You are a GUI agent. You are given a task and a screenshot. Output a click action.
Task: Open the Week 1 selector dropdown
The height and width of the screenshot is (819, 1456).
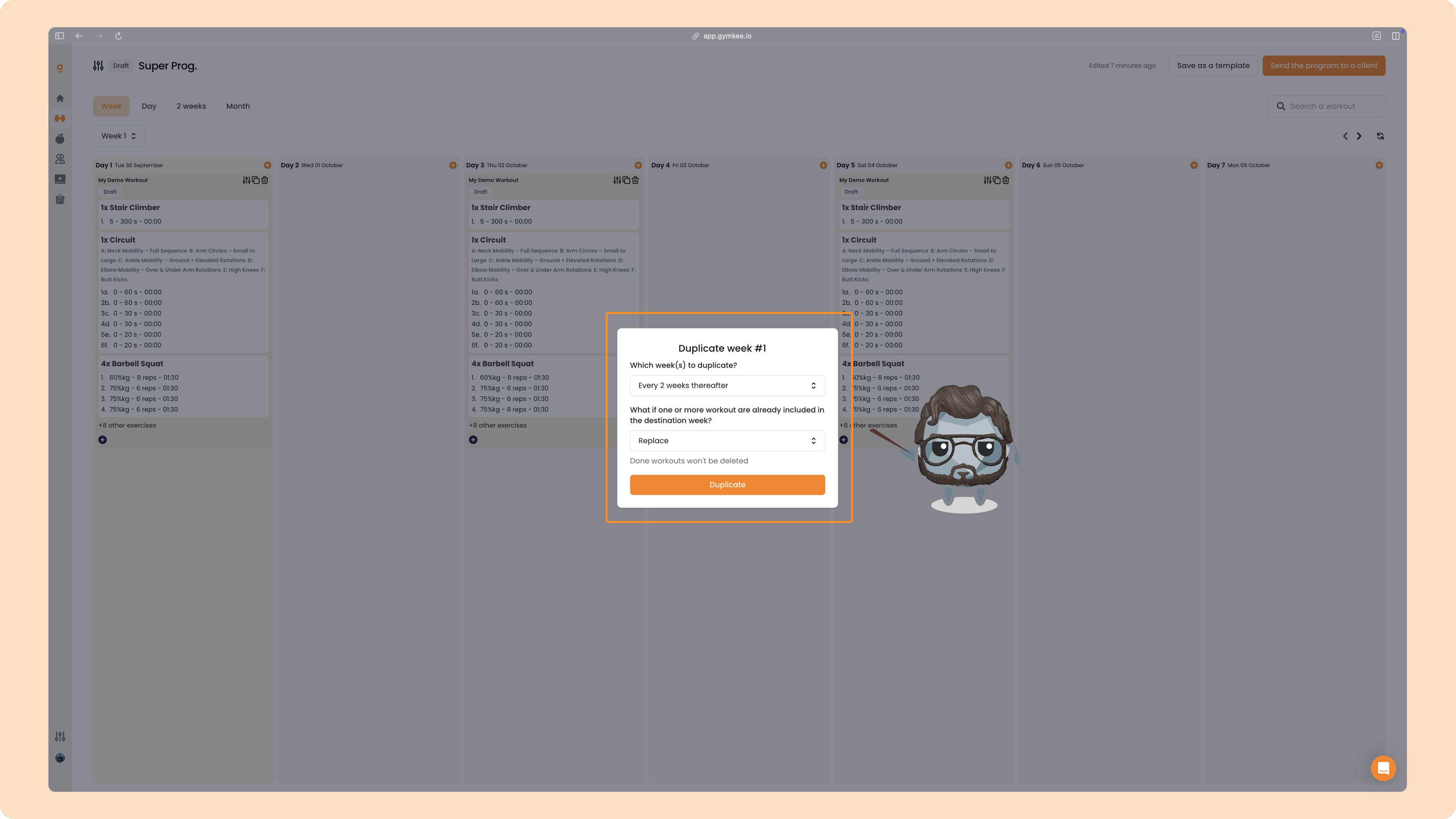click(119, 136)
